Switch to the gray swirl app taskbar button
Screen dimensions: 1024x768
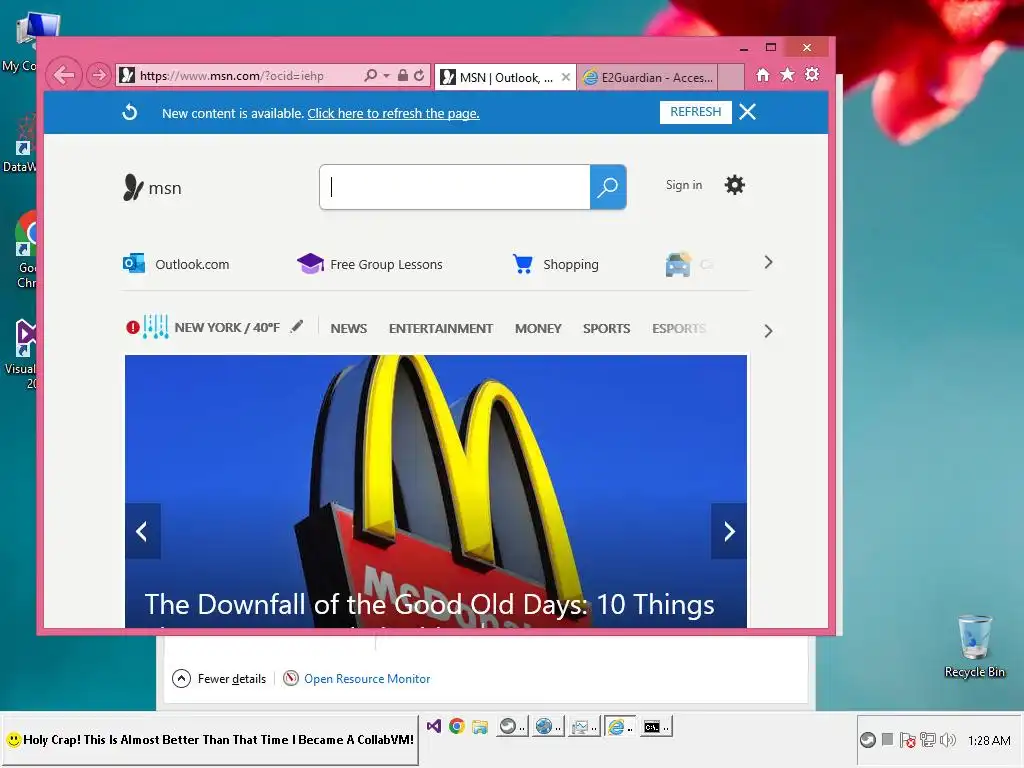coord(511,726)
